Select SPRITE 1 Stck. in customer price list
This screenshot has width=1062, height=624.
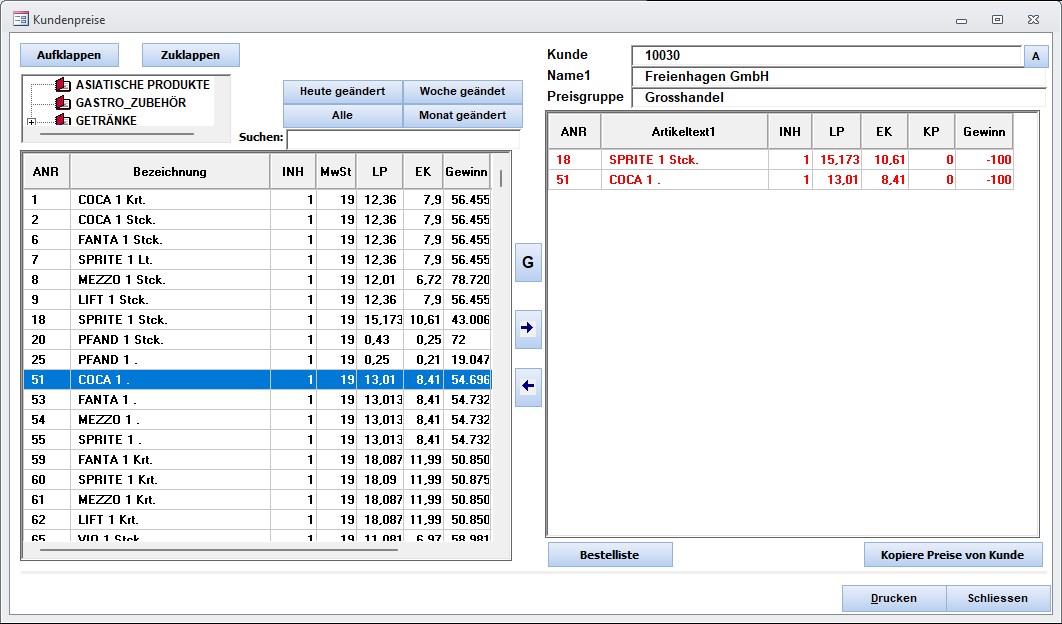click(654, 160)
